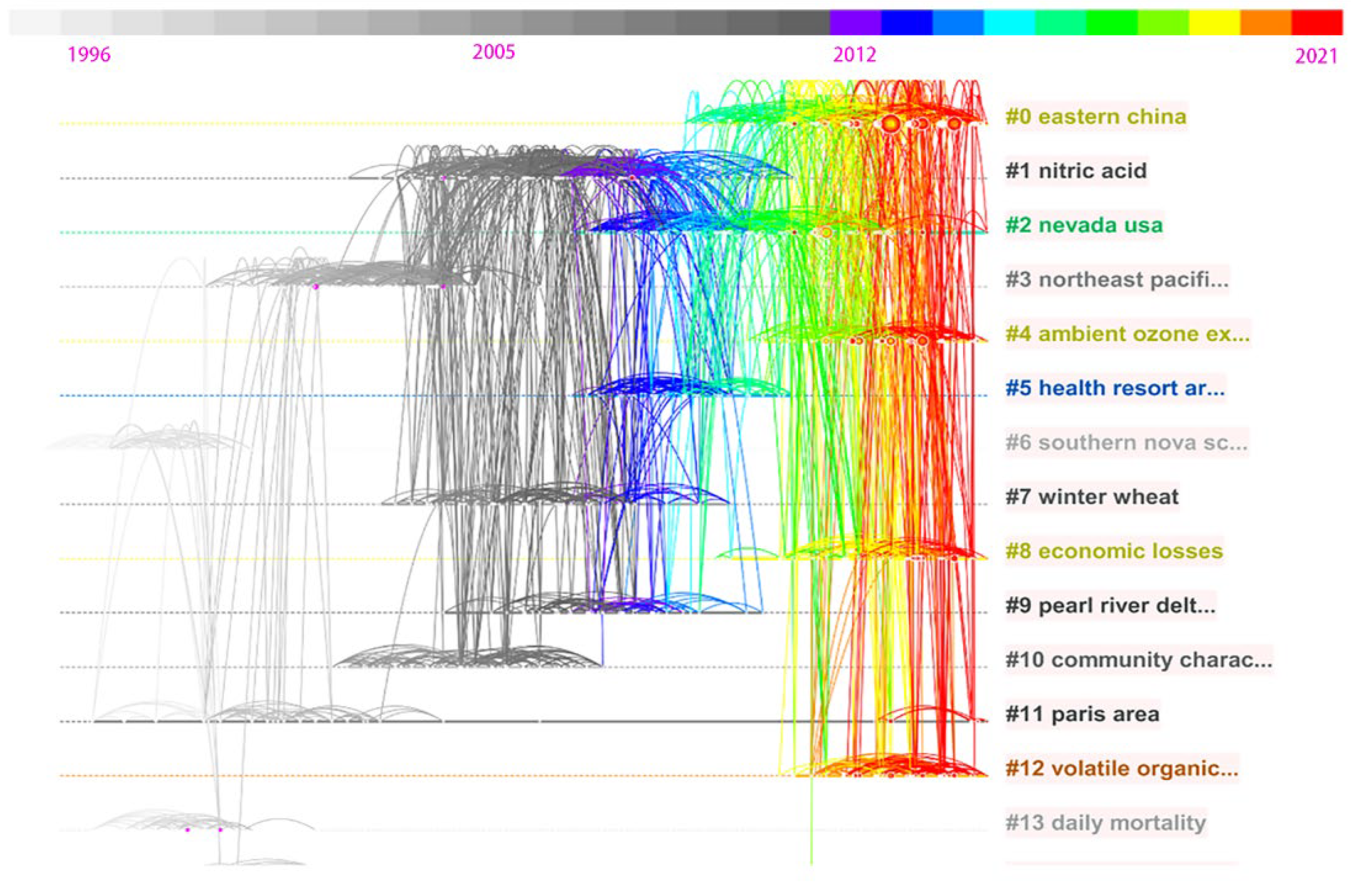Screen dimensions: 1351x896
Task: Click the #10 community characteristics label
Action: (1138, 659)
